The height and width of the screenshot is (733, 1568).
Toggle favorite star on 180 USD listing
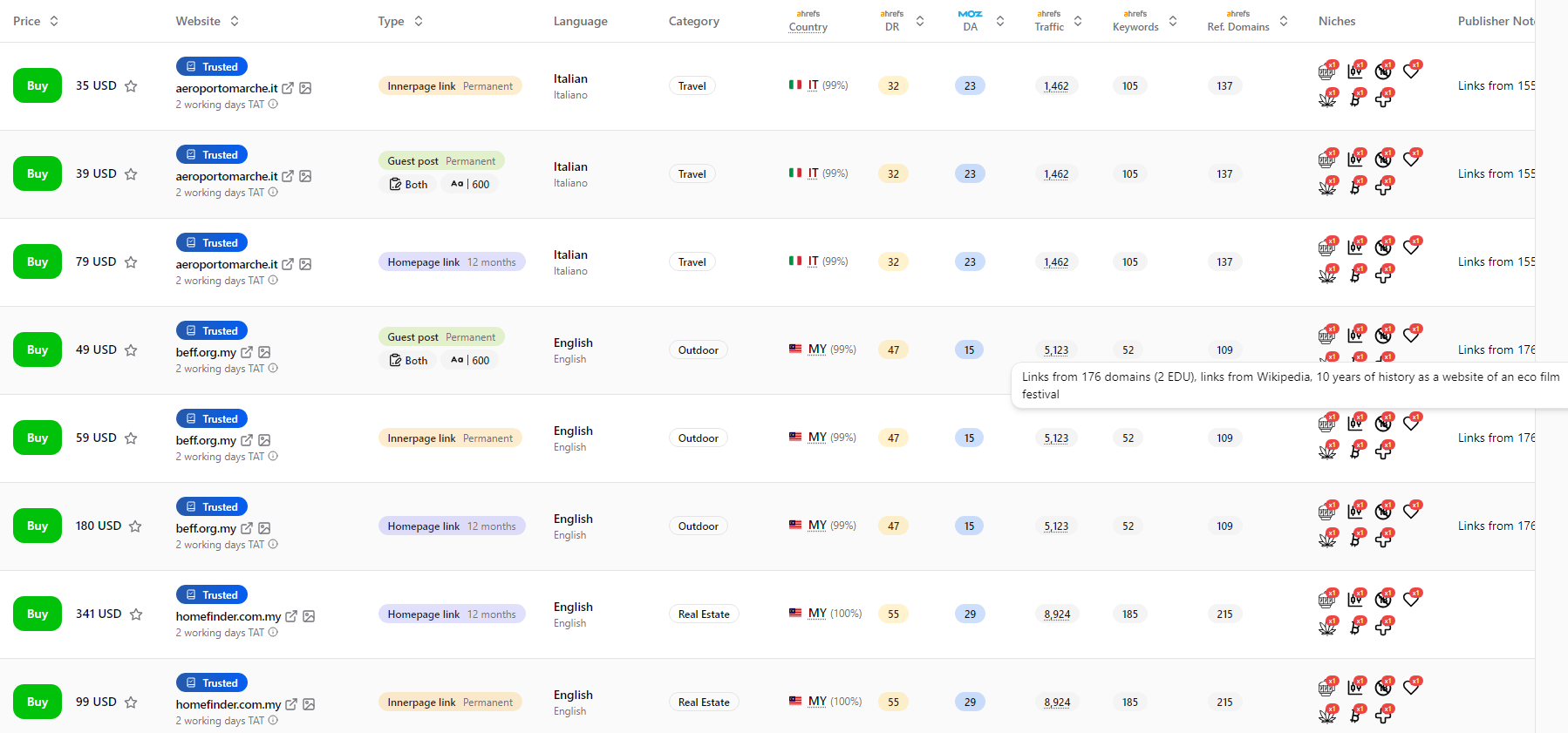pyautogui.click(x=135, y=526)
